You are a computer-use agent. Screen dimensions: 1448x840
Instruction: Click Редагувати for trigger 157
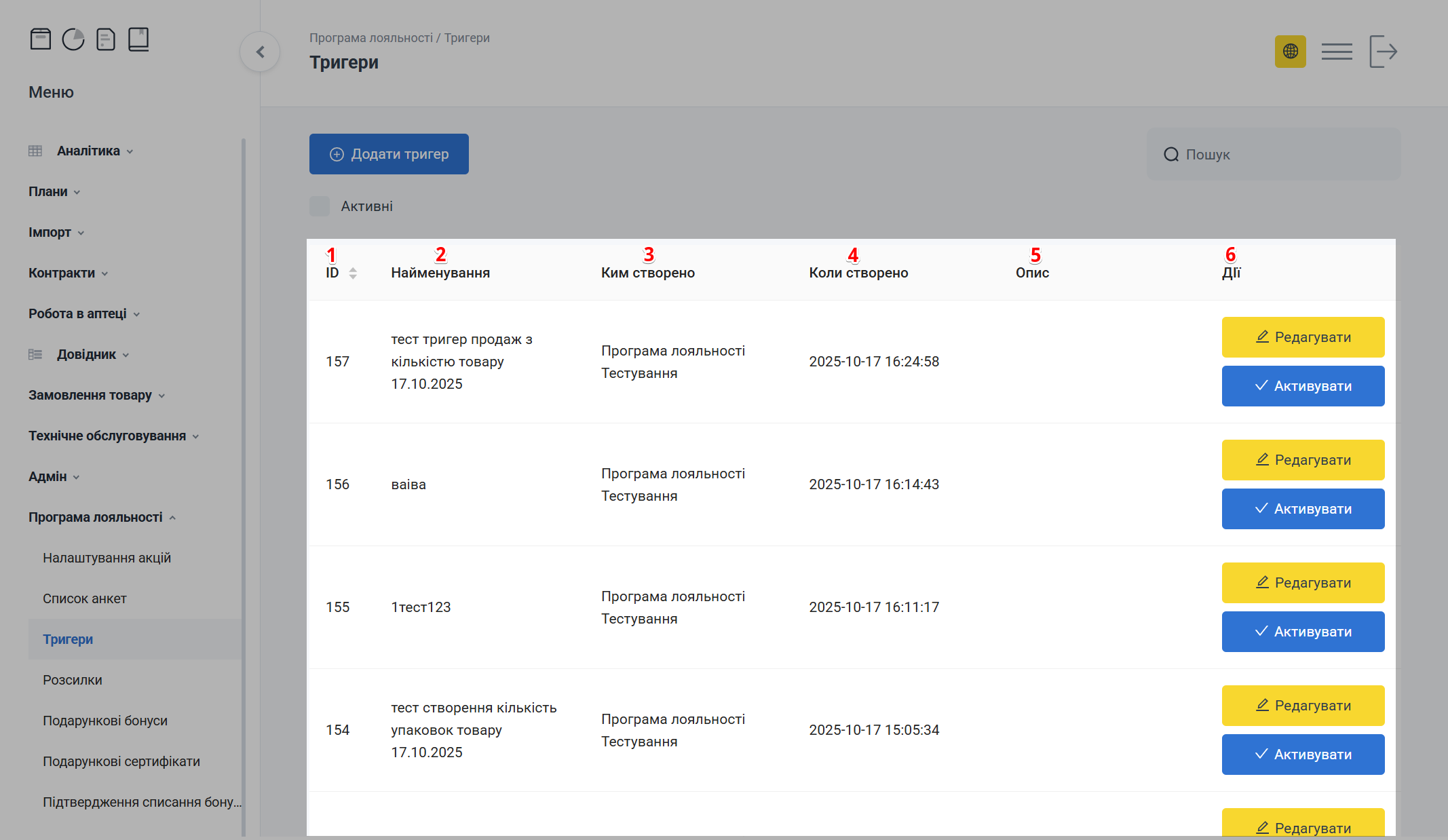(1303, 337)
